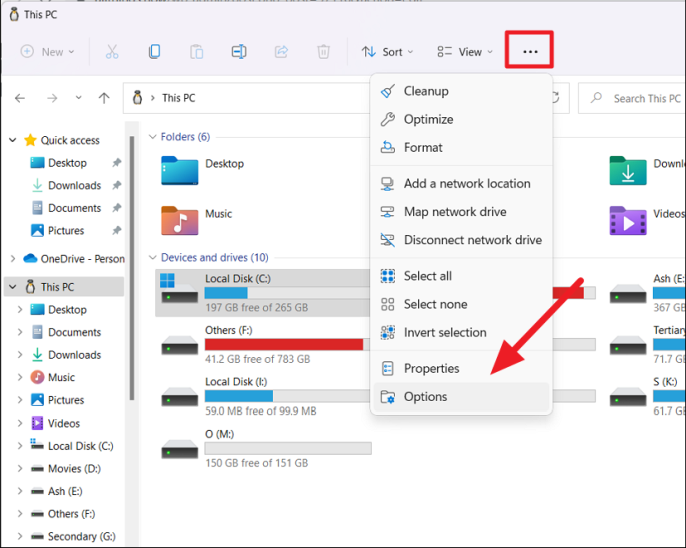Select Map network drive menu entry
Screen dimensions: 686x548
(x=455, y=212)
